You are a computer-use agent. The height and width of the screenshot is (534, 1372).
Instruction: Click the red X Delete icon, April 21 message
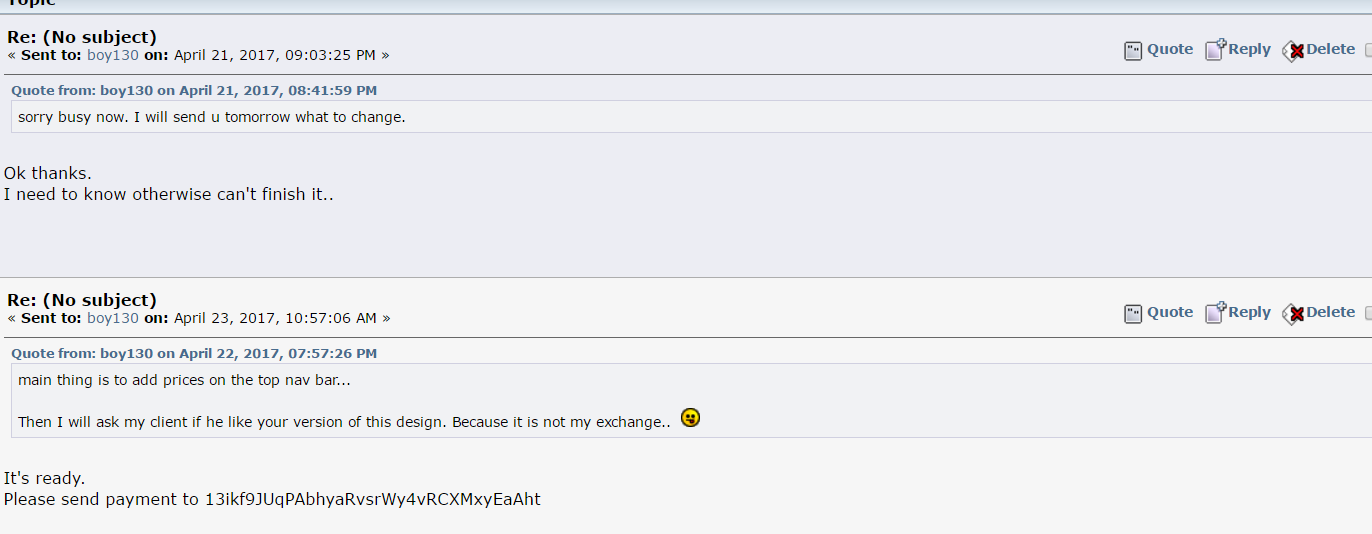click(x=1293, y=51)
